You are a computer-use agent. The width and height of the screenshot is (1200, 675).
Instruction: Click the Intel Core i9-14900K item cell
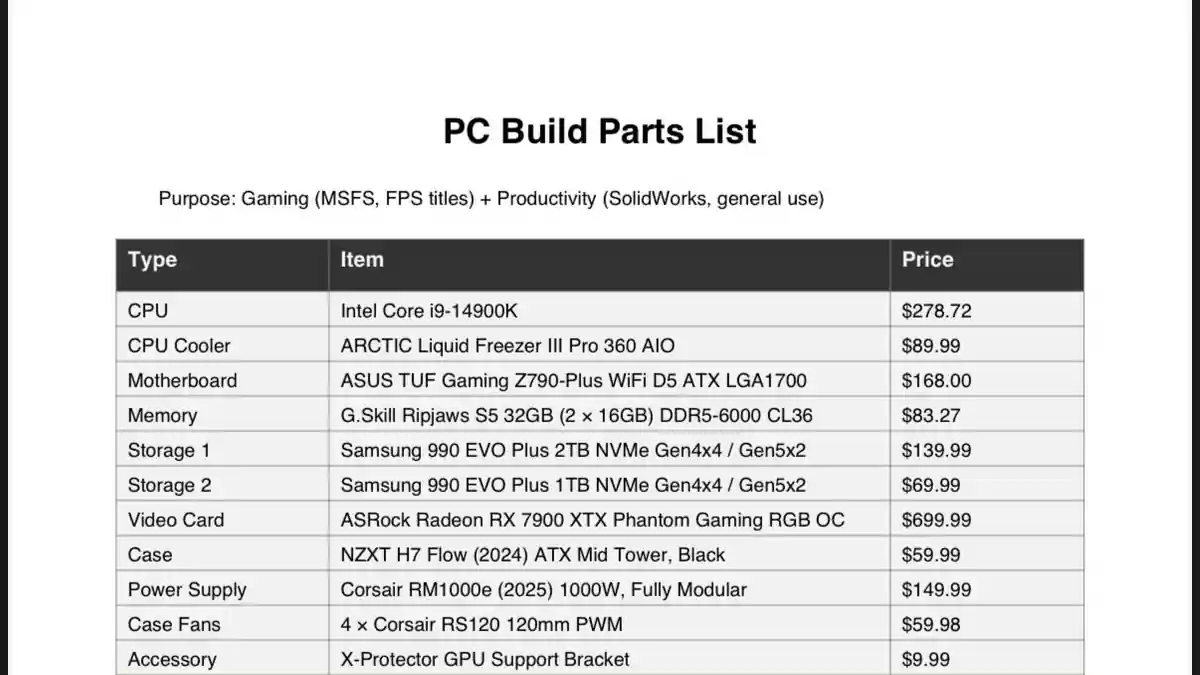point(429,311)
